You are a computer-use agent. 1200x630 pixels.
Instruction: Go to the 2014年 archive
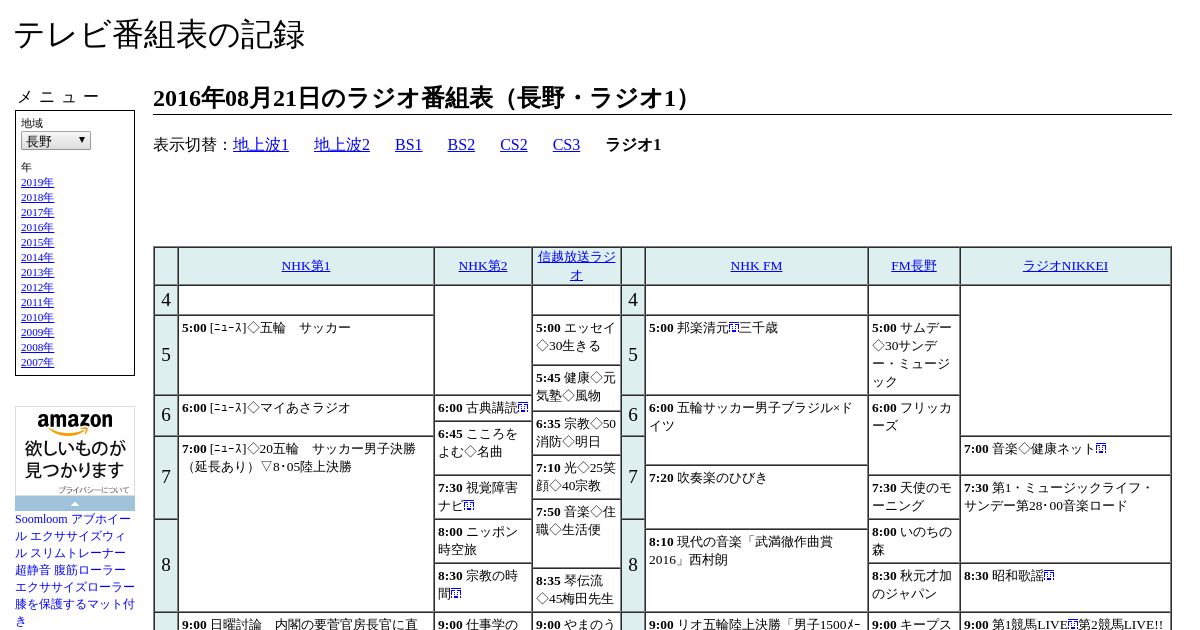point(38,257)
